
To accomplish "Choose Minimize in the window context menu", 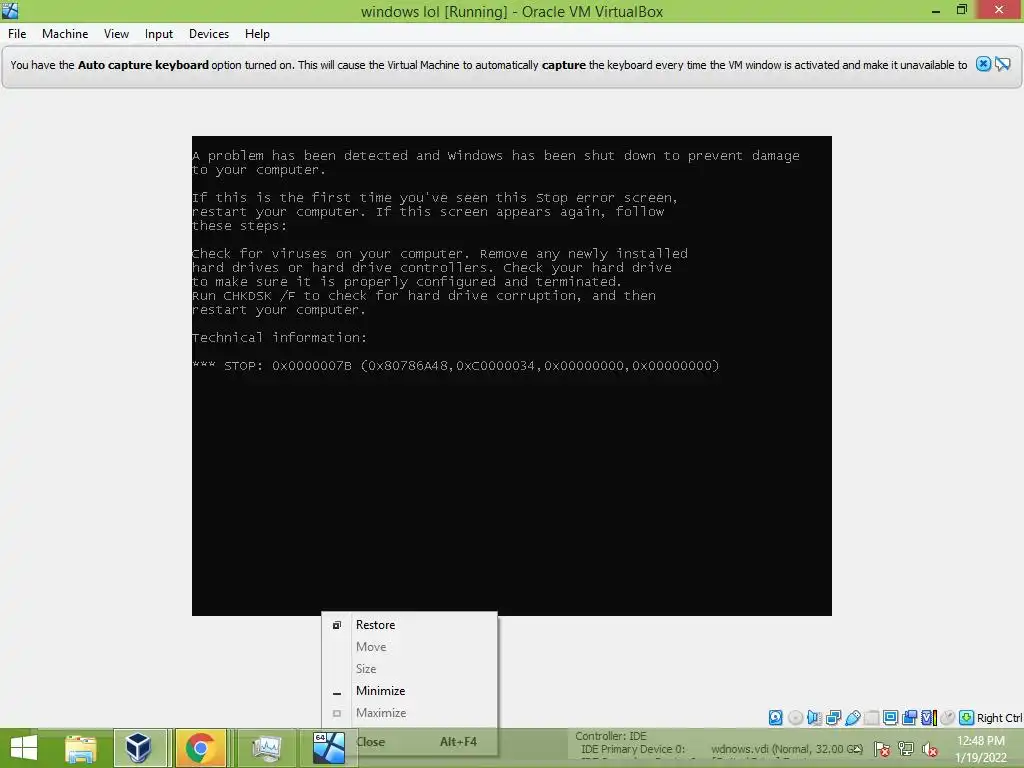I will coord(409,691).
